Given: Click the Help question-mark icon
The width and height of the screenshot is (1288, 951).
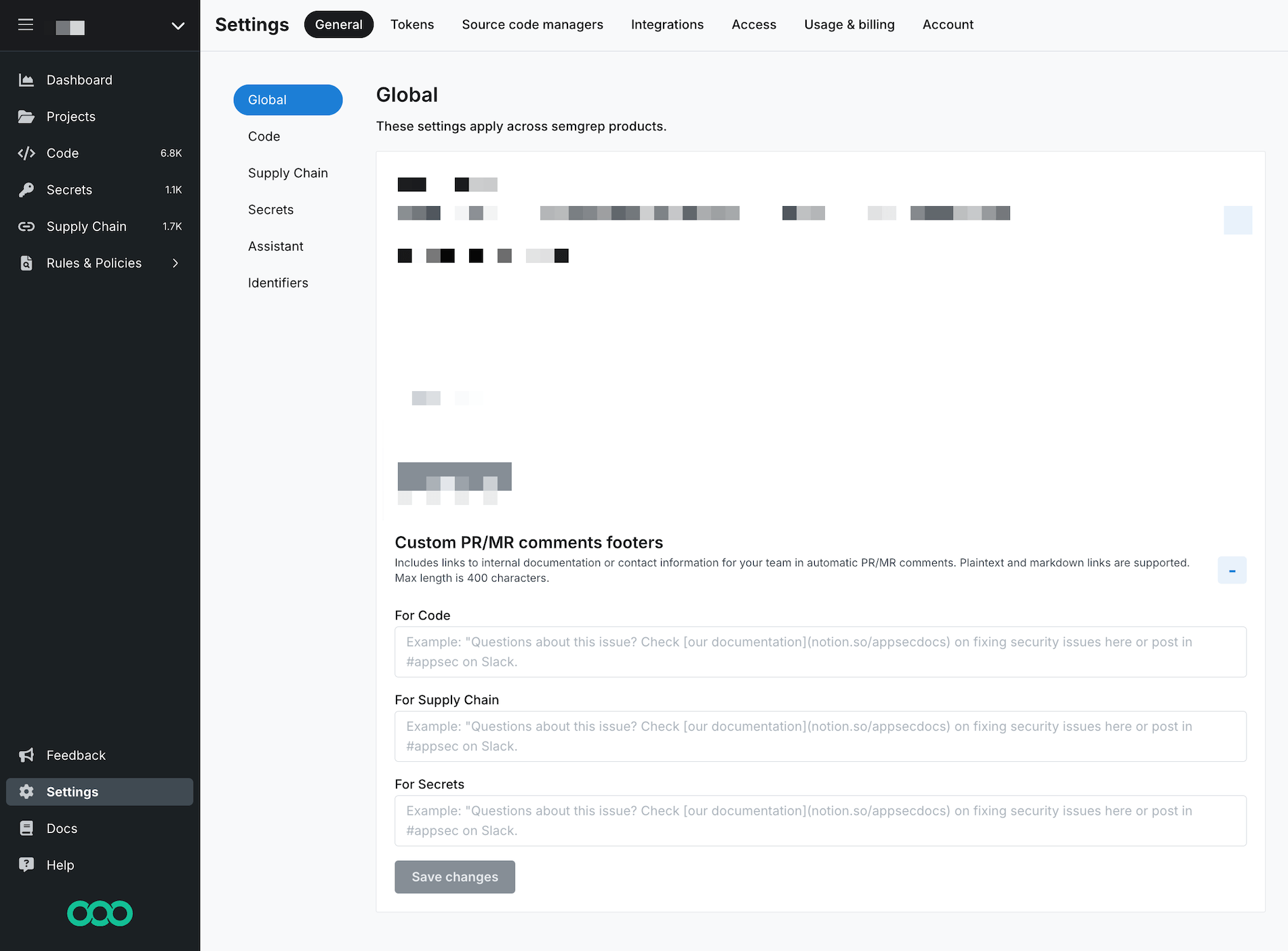Looking at the screenshot, I should tap(26, 864).
